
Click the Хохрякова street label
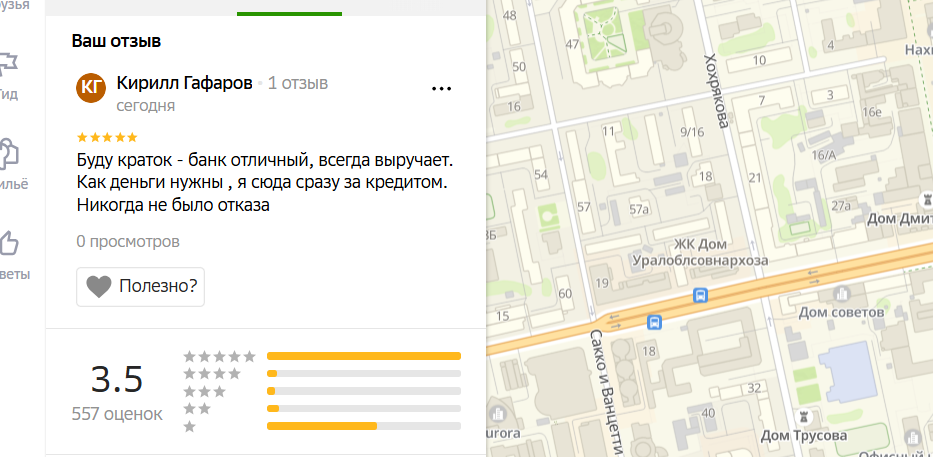tap(716, 90)
